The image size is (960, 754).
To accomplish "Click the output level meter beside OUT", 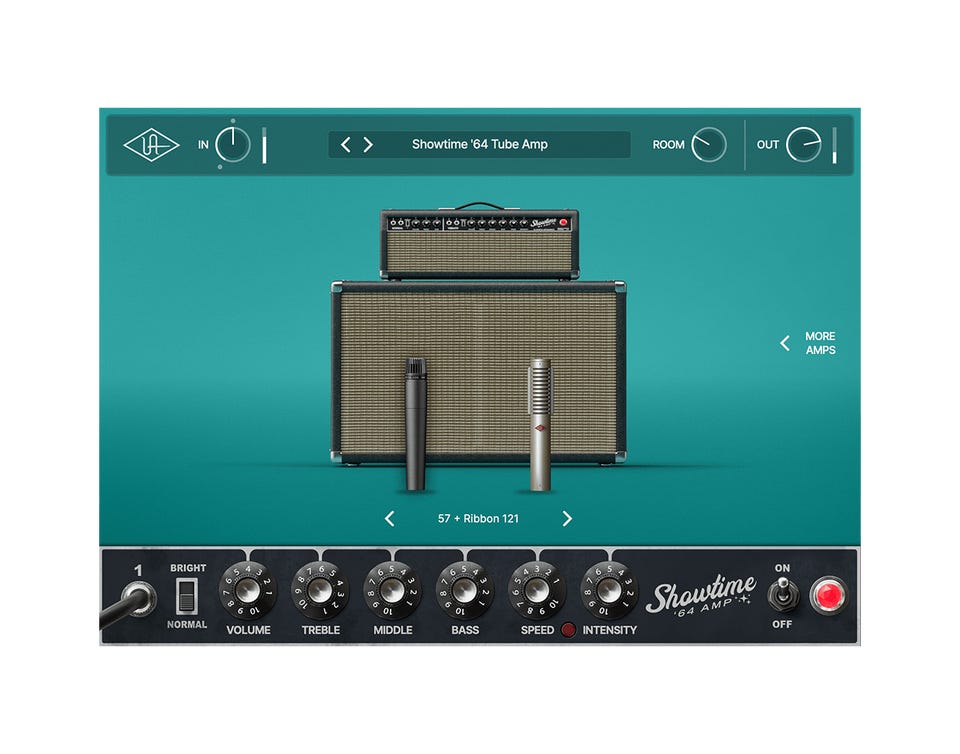I will point(834,145).
